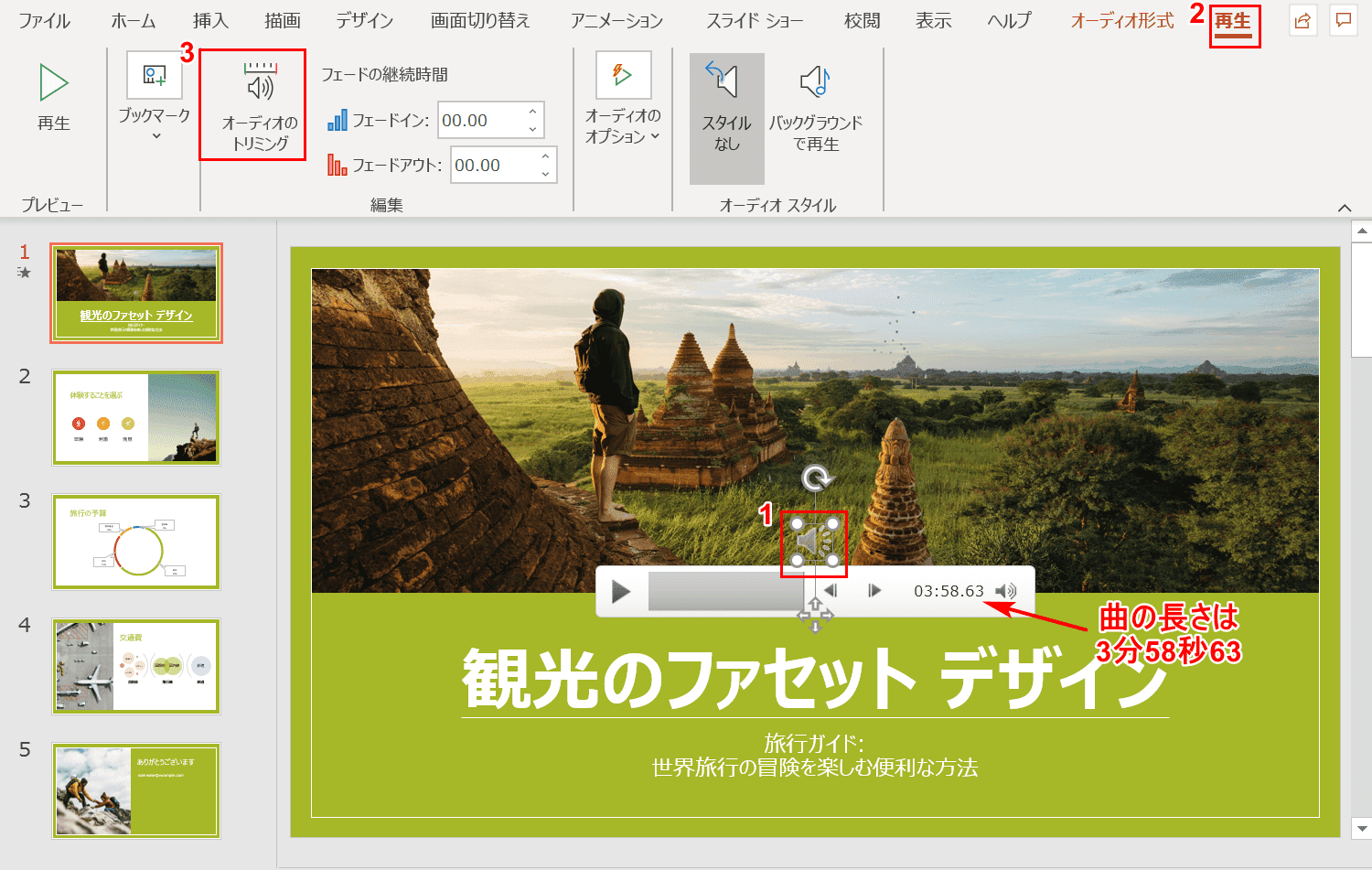Select the 再生 ribbon tab
The width and height of the screenshot is (1372, 870).
[1233, 22]
